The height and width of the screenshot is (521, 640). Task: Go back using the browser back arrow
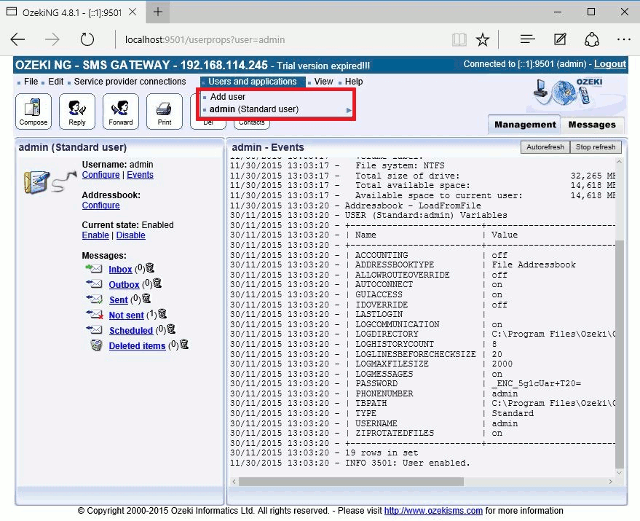click(18, 40)
